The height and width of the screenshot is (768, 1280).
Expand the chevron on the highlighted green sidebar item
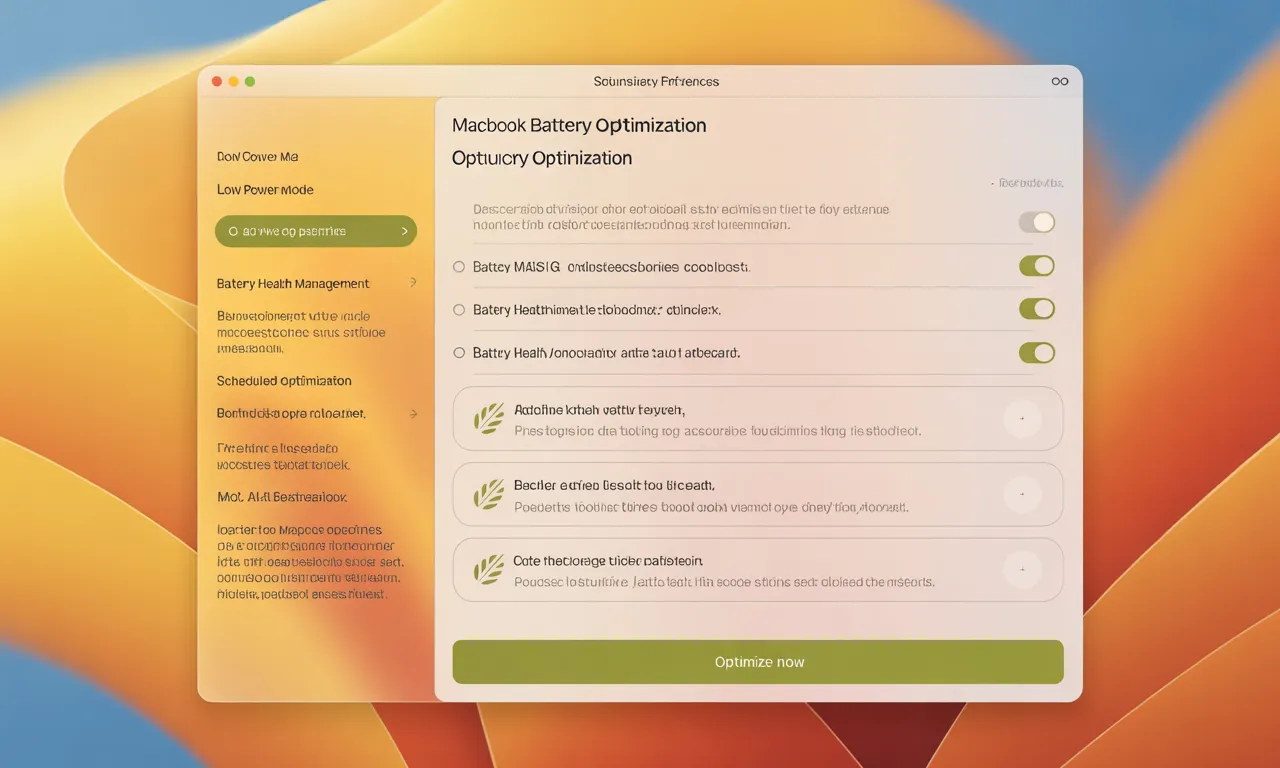click(x=404, y=231)
